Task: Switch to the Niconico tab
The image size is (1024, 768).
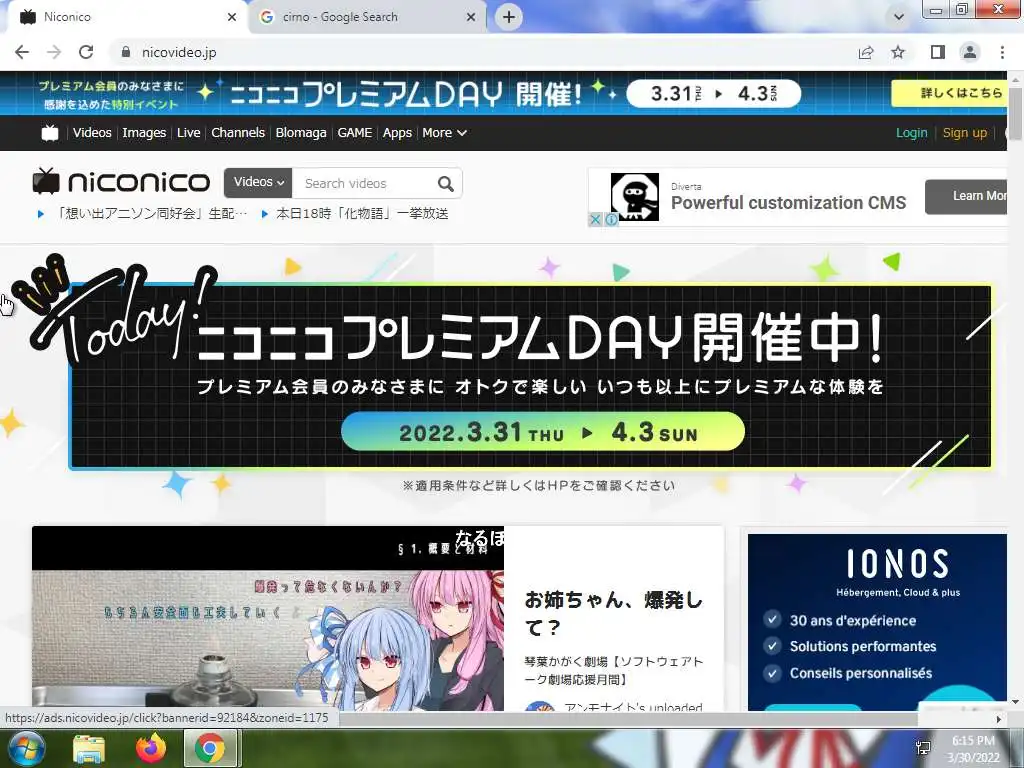Action: (124, 17)
